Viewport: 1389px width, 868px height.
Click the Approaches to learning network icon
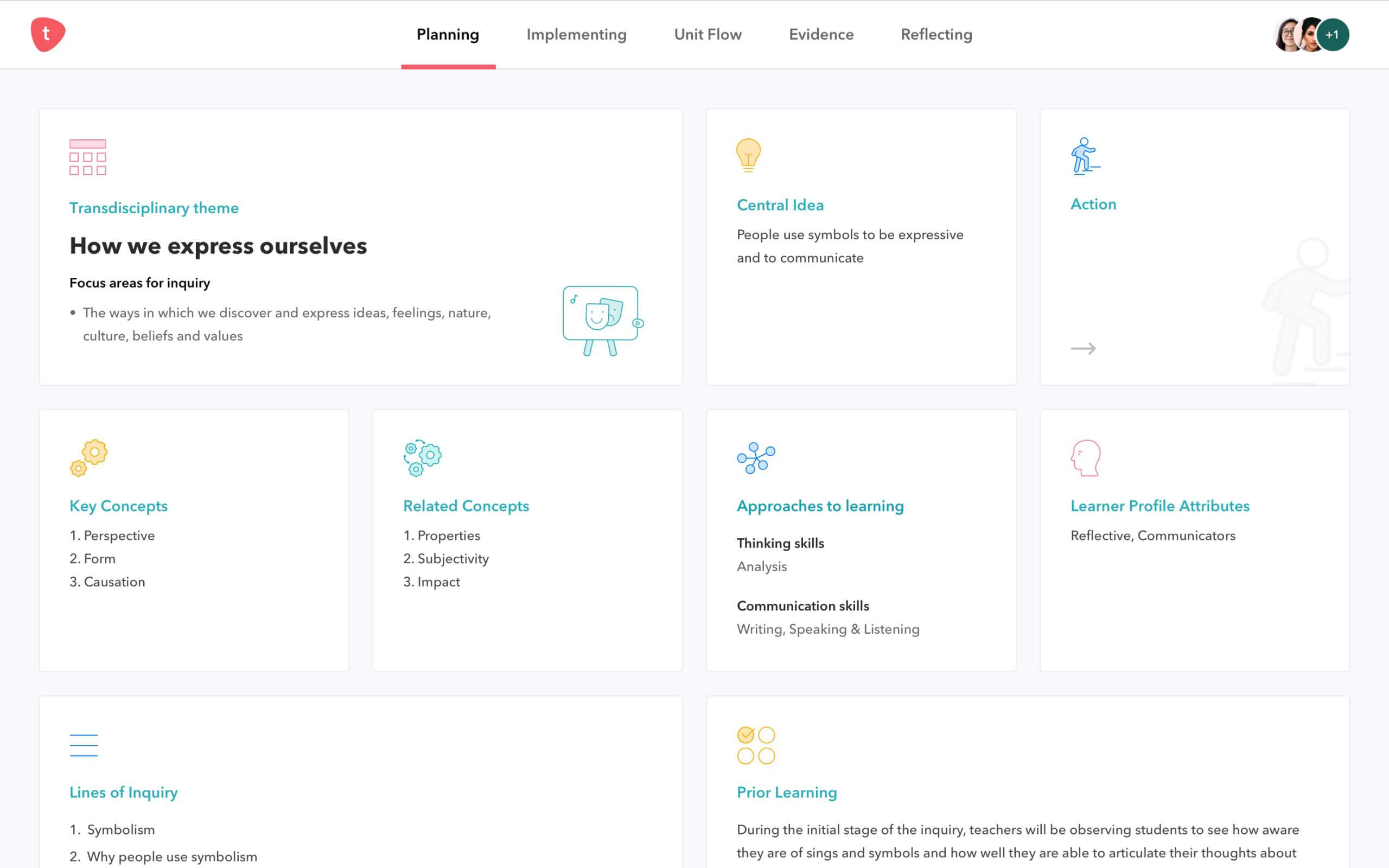click(x=755, y=457)
